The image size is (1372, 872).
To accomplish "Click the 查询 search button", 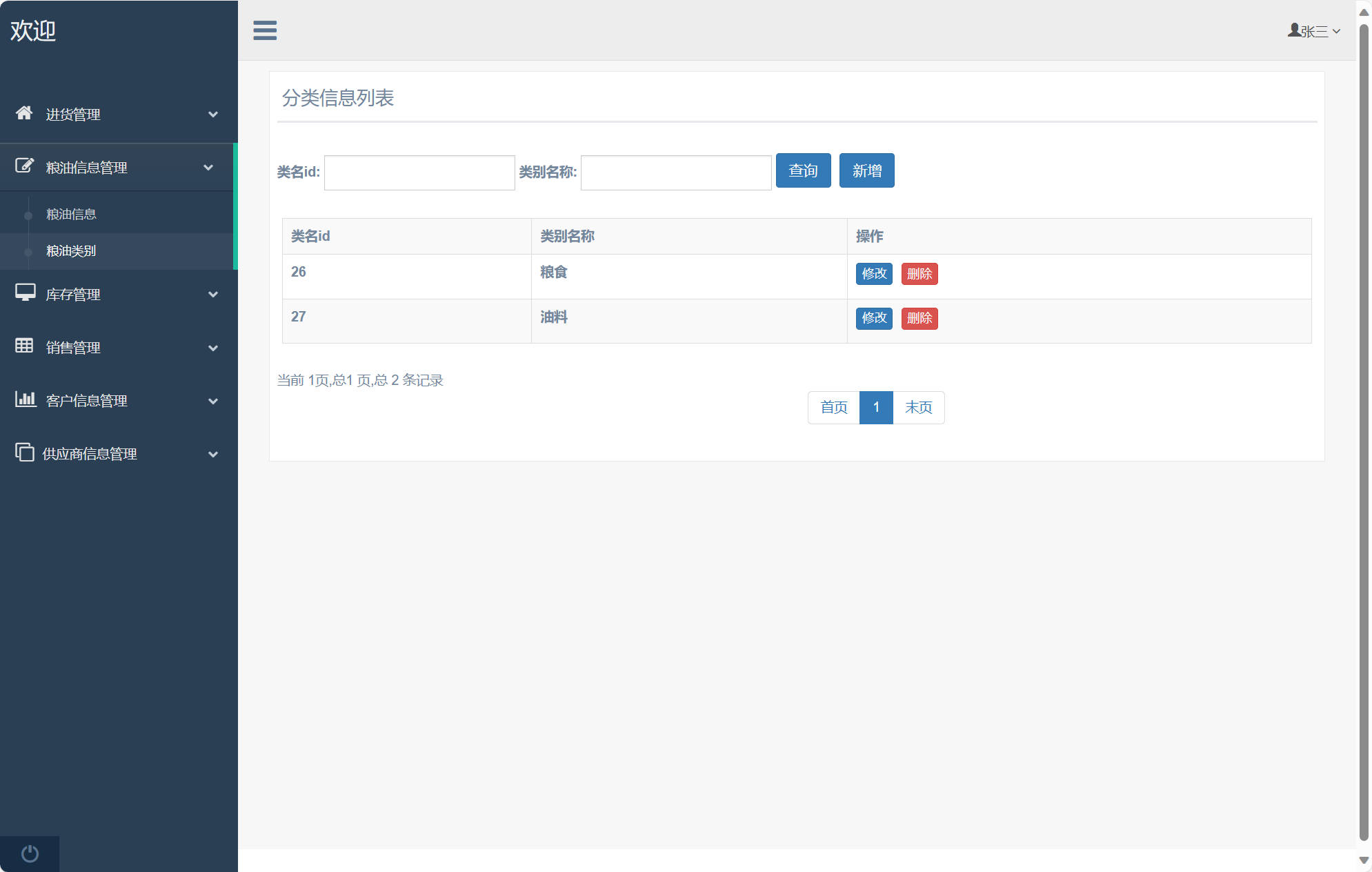I will pos(803,170).
